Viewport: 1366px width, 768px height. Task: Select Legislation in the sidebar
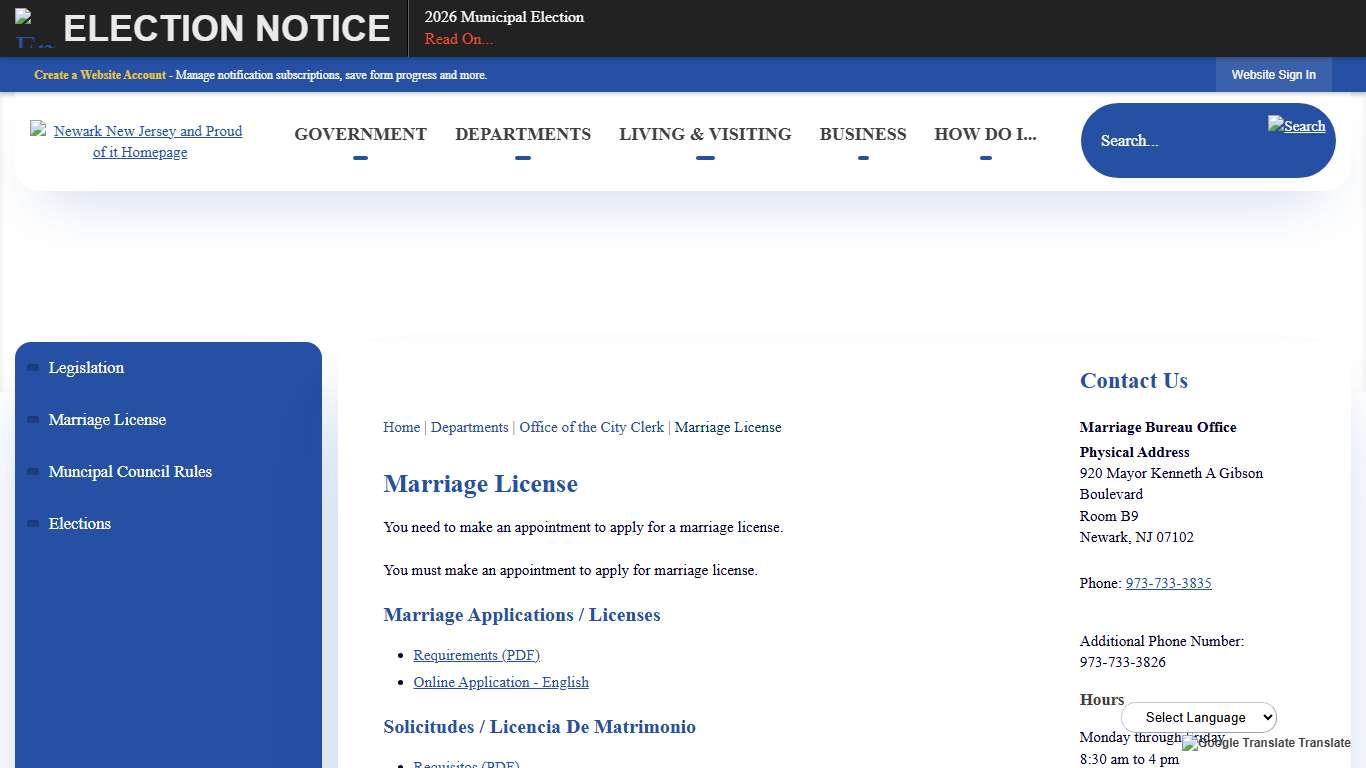tap(86, 368)
